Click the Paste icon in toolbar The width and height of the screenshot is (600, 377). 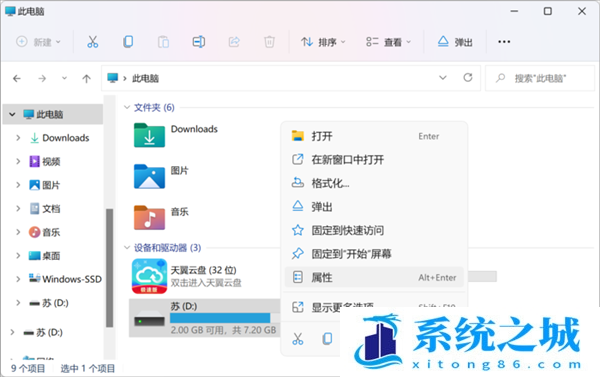[163, 42]
